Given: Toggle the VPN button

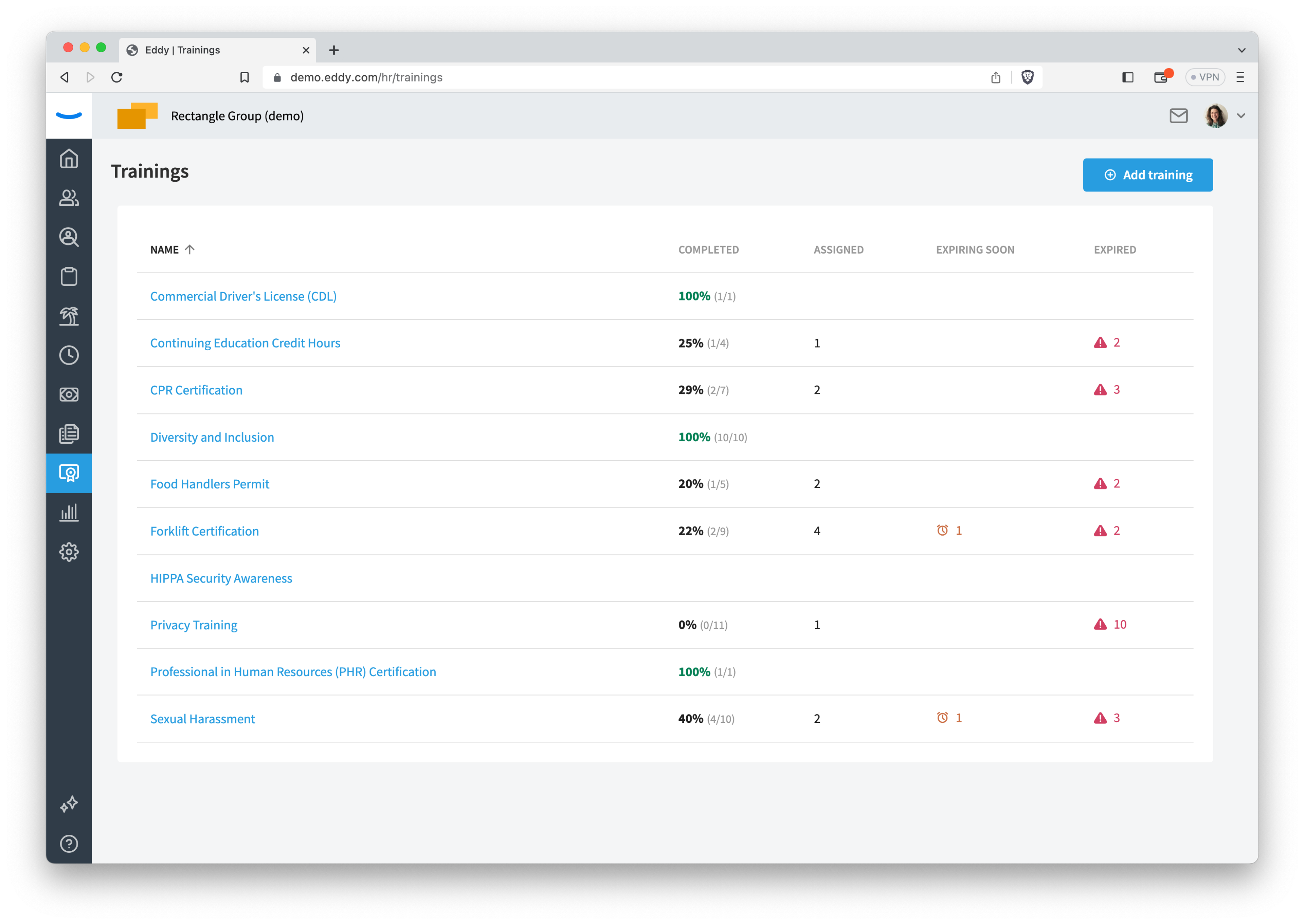Looking at the screenshot, I should (x=1205, y=77).
